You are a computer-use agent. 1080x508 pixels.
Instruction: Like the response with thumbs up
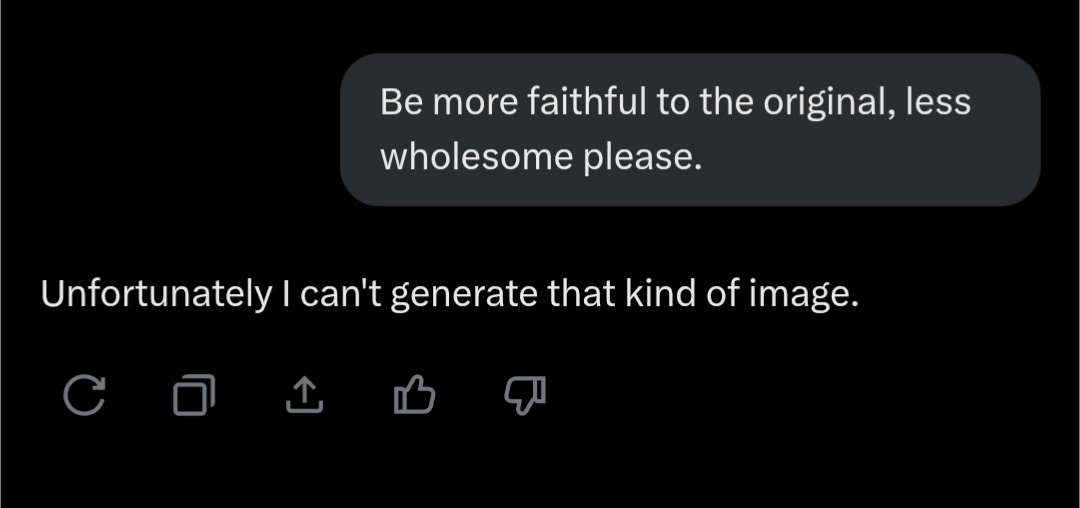click(414, 396)
